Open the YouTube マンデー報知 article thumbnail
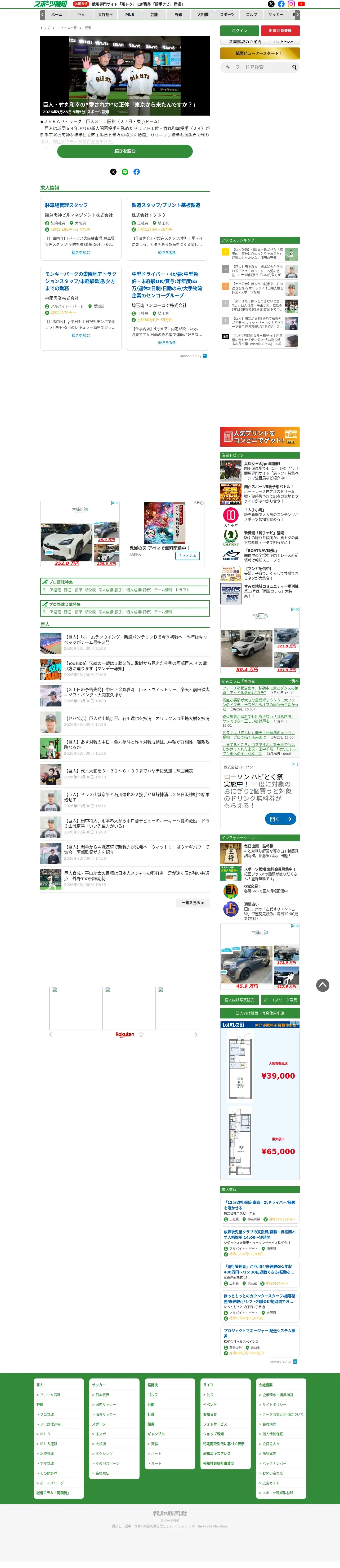 [51, 669]
